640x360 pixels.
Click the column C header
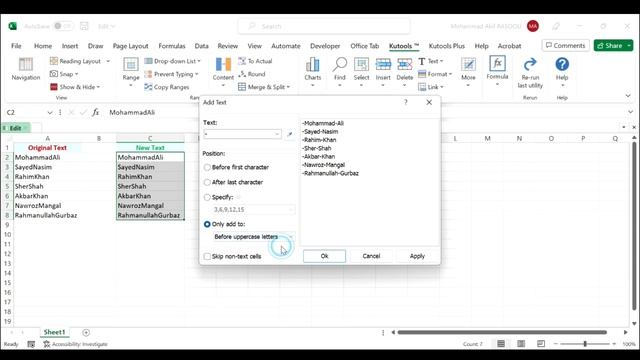pyautogui.click(x=150, y=138)
